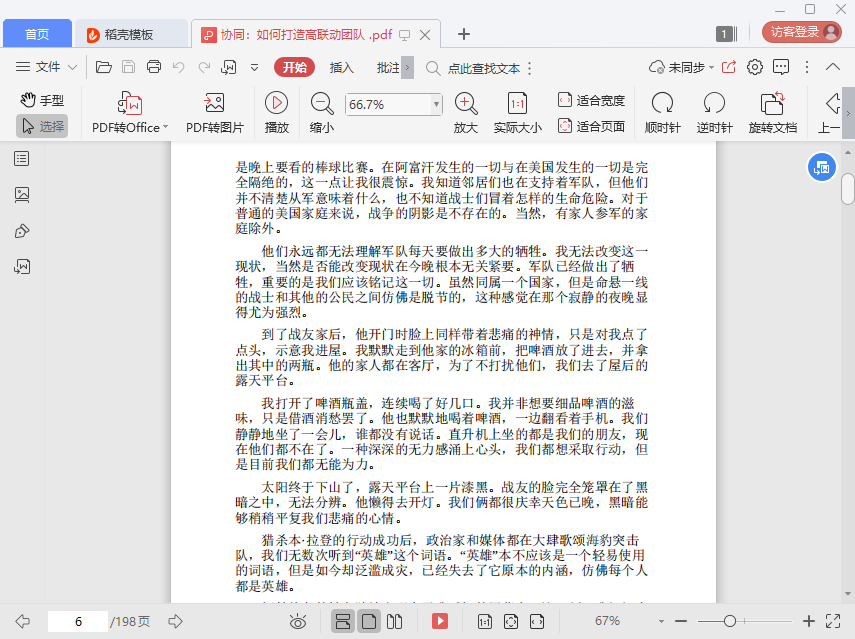Click 旋转文档 rotate document
The width and height of the screenshot is (855, 639).
click(773, 112)
